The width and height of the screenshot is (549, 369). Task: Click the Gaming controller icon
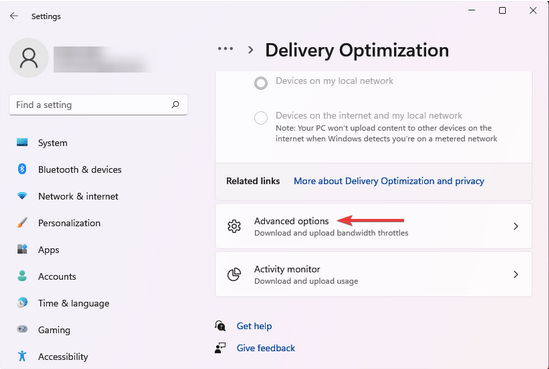point(22,329)
